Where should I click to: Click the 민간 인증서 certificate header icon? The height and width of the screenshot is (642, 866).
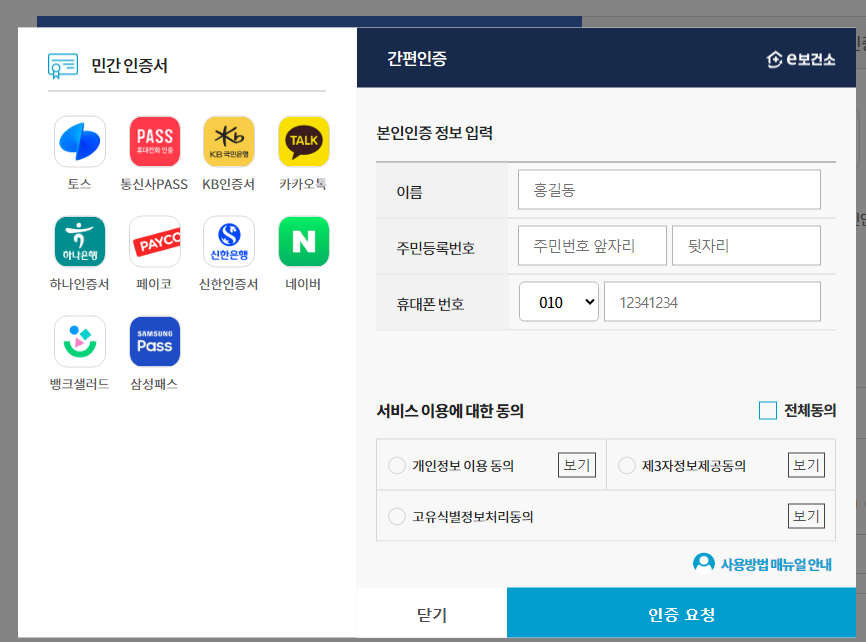63,66
